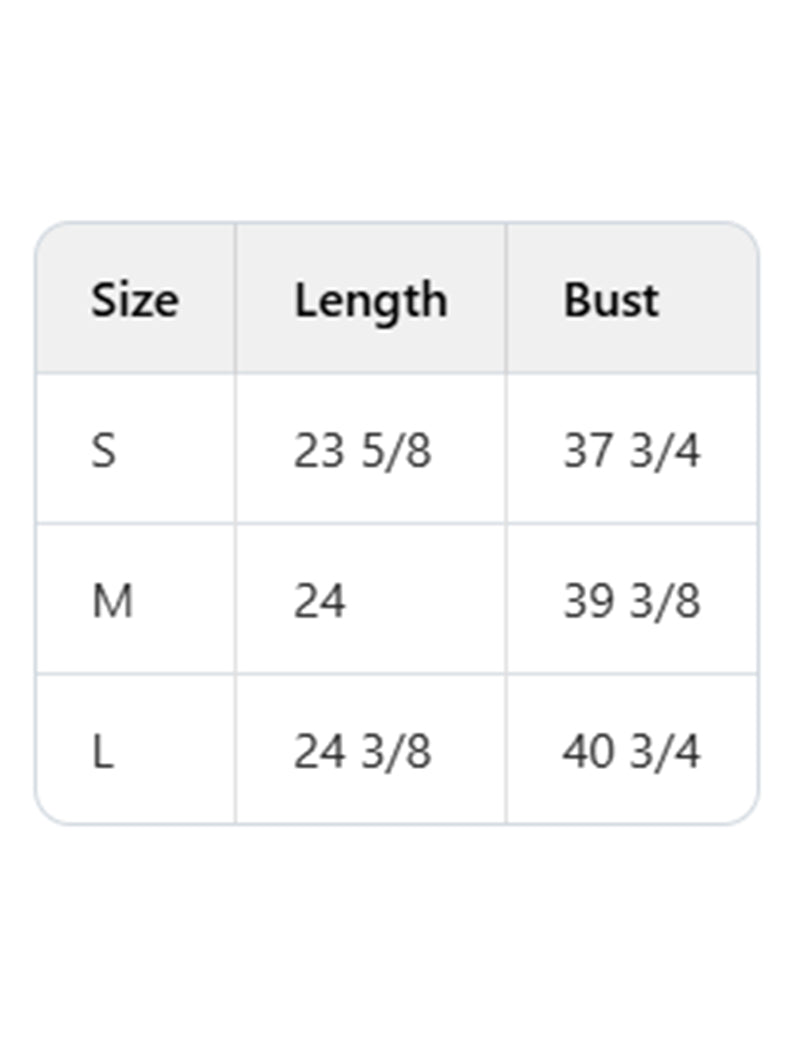
Task: Select the S size cell
Action: tap(104, 451)
